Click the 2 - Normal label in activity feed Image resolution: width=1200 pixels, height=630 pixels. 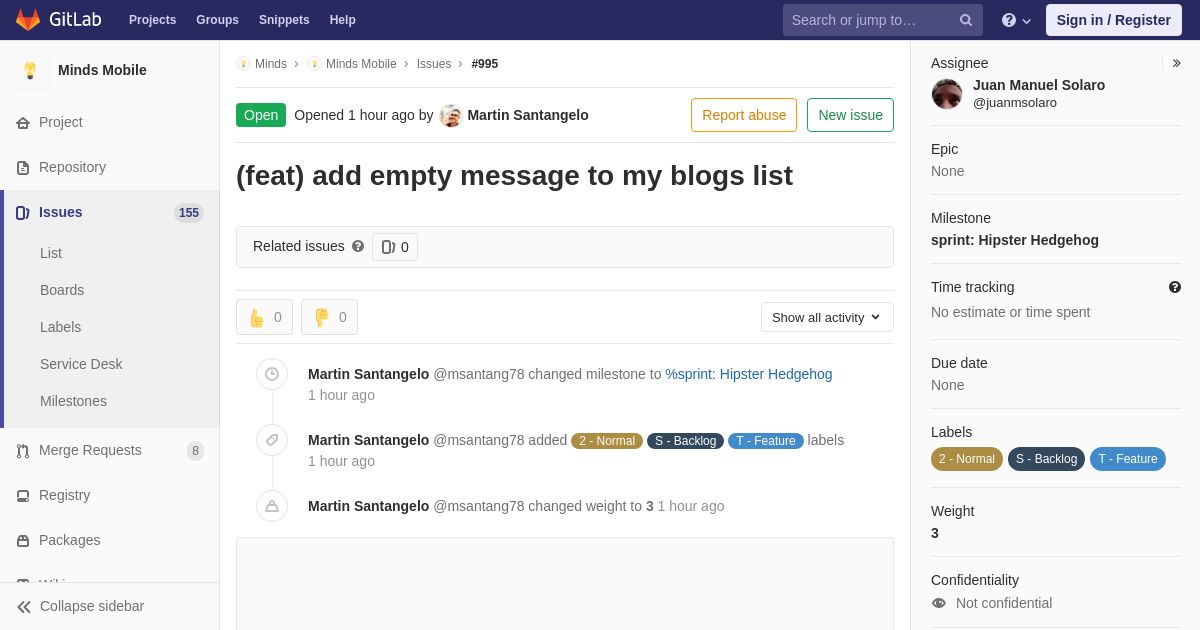point(607,441)
